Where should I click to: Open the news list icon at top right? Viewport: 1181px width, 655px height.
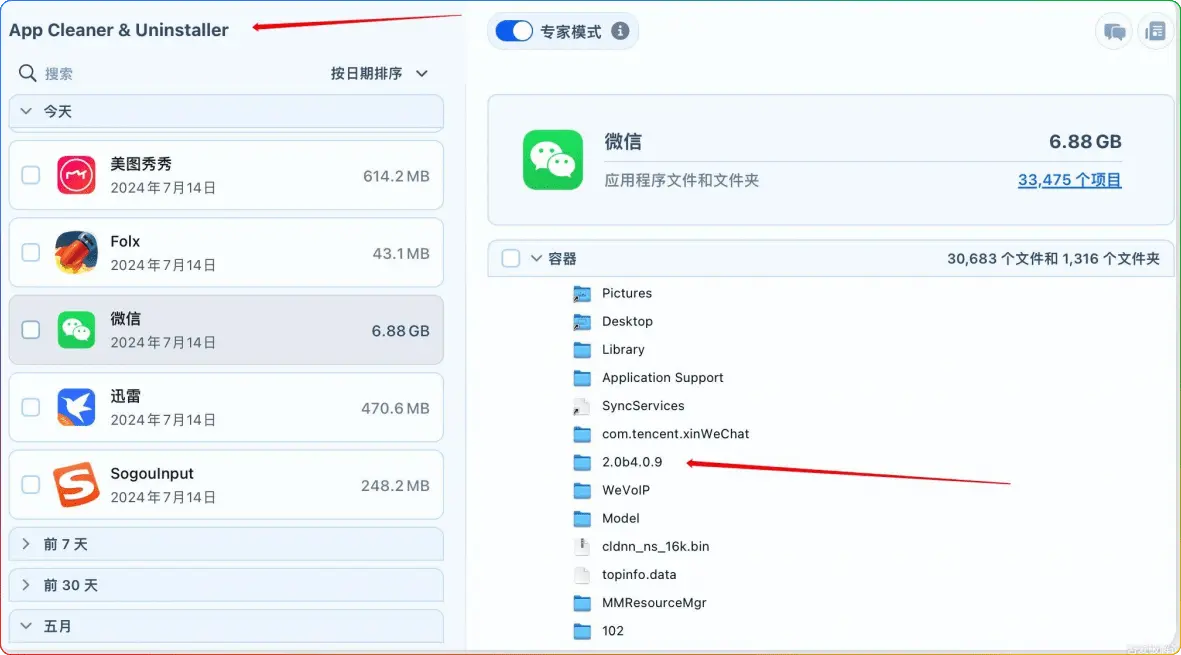1155,31
